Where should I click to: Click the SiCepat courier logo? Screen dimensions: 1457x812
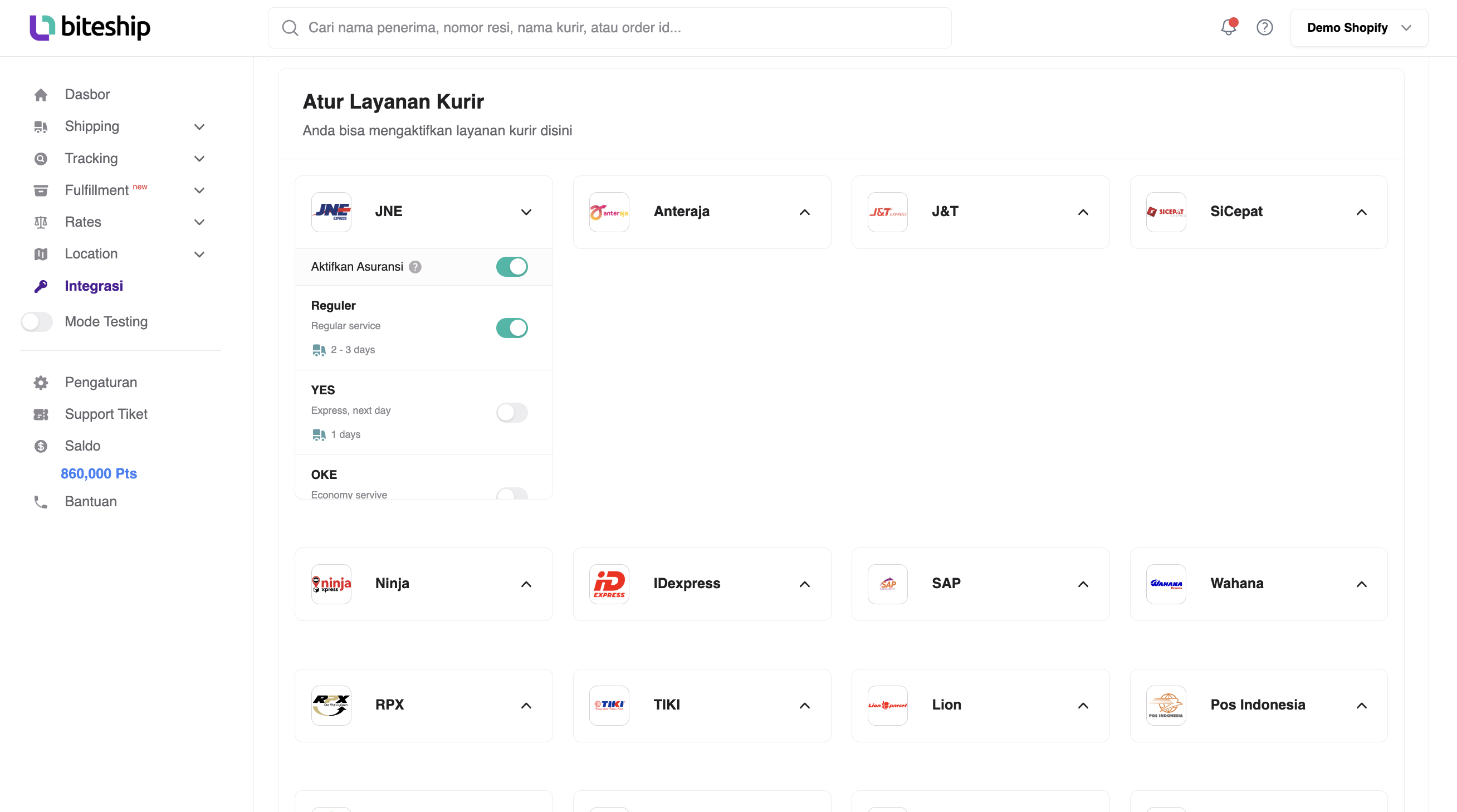click(1166, 212)
